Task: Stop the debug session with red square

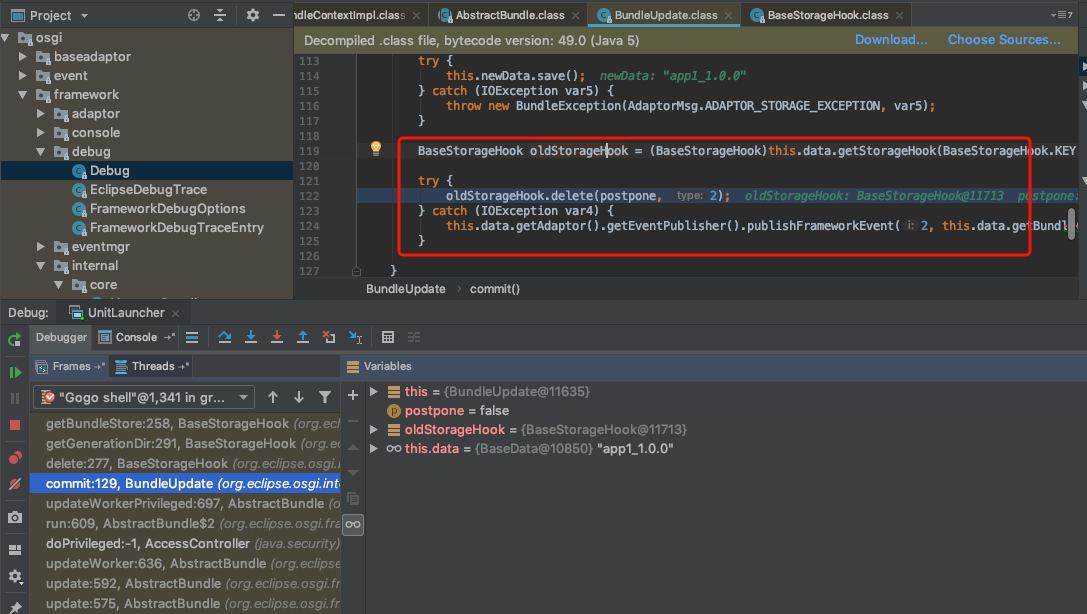Action: pos(15,425)
